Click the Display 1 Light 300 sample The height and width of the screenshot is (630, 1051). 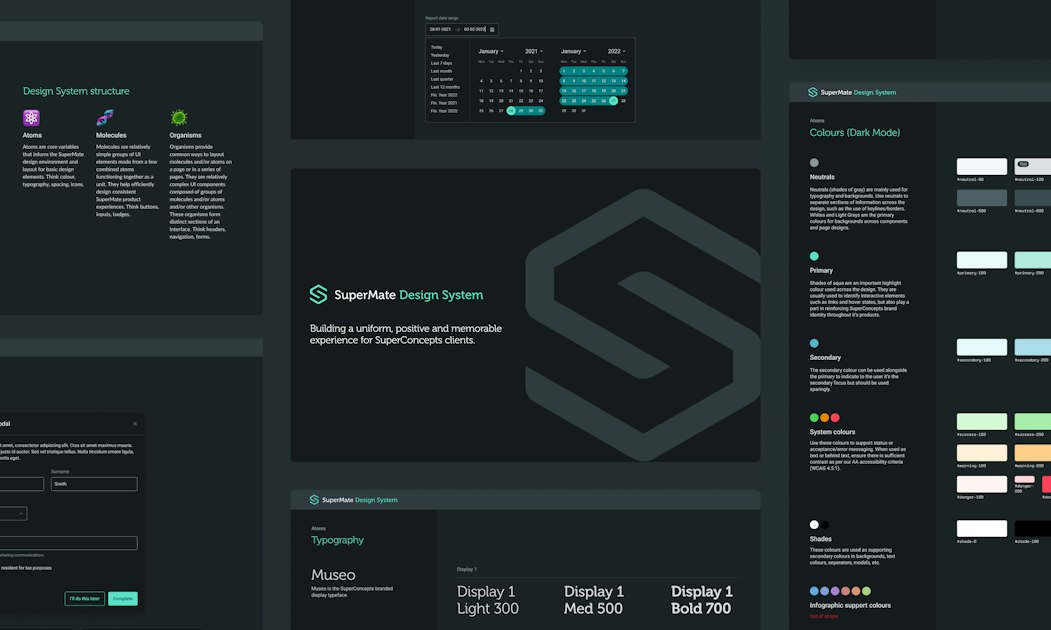[487, 600]
